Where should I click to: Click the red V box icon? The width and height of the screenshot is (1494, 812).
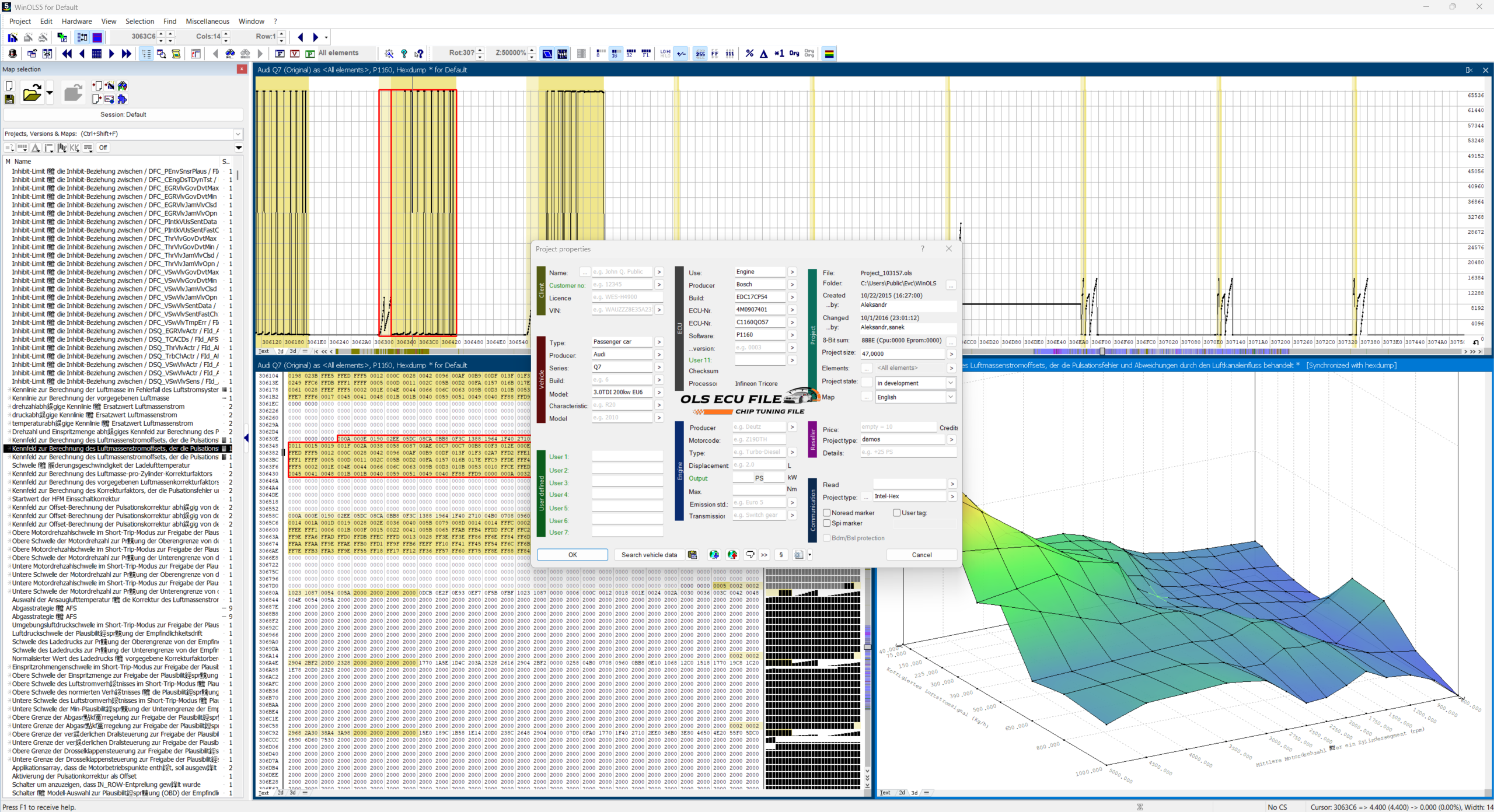(295, 54)
